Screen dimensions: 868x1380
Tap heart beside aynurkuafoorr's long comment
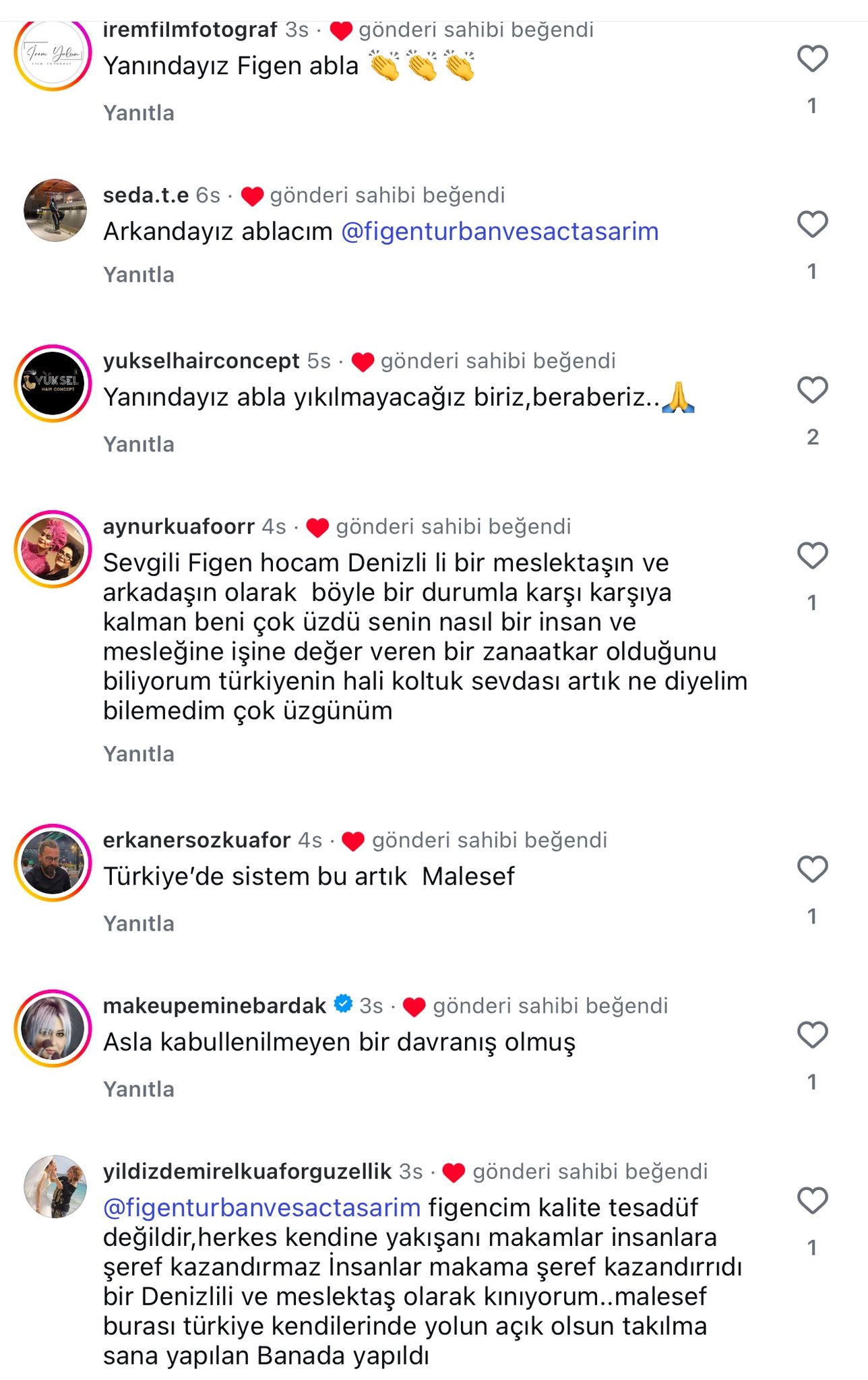(x=812, y=556)
